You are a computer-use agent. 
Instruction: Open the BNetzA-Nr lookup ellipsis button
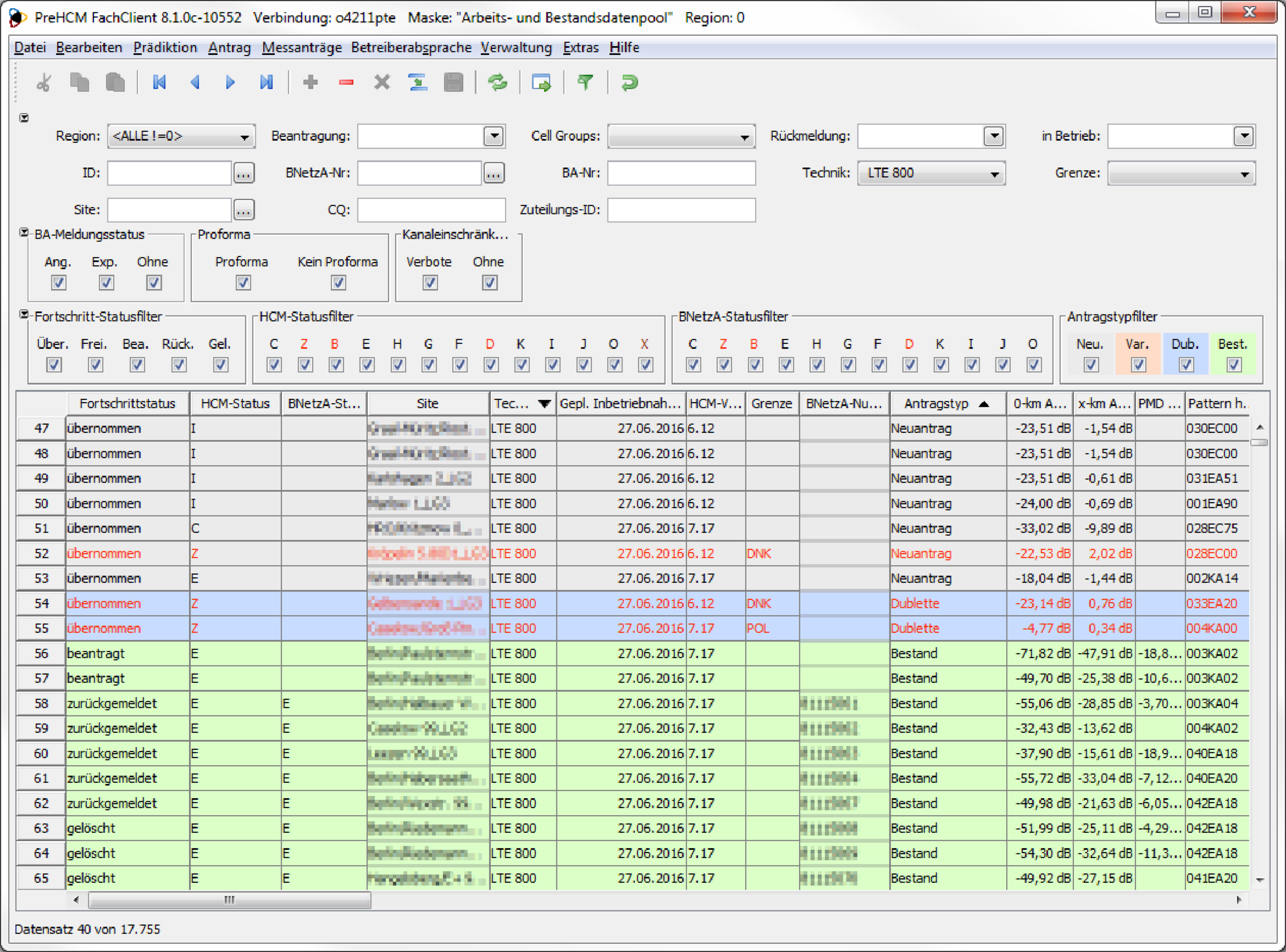click(x=493, y=173)
